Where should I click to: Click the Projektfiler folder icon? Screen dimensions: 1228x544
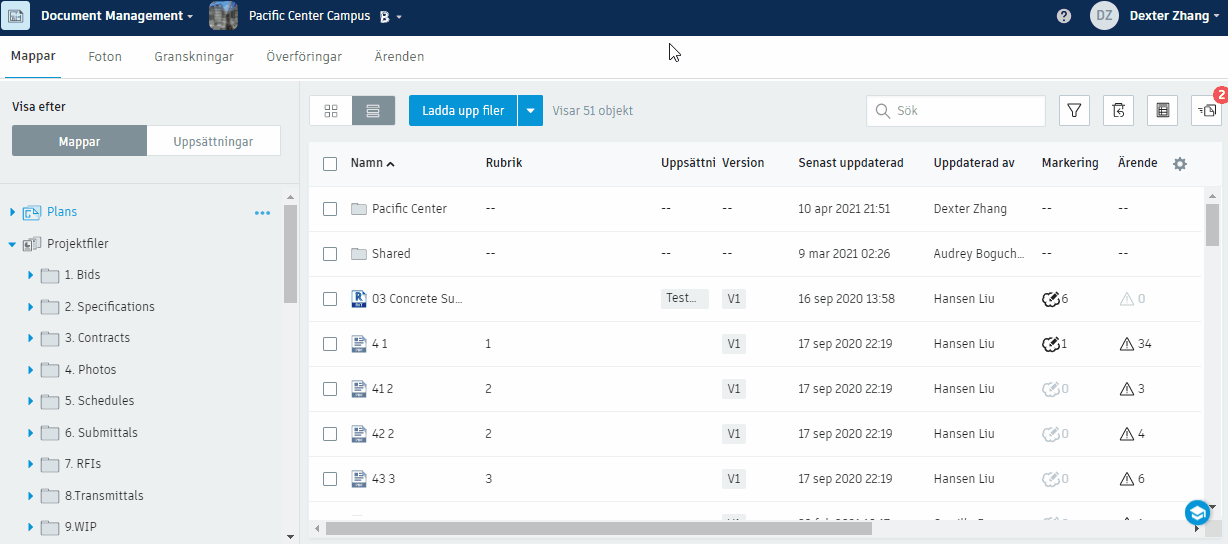click(31, 244)
